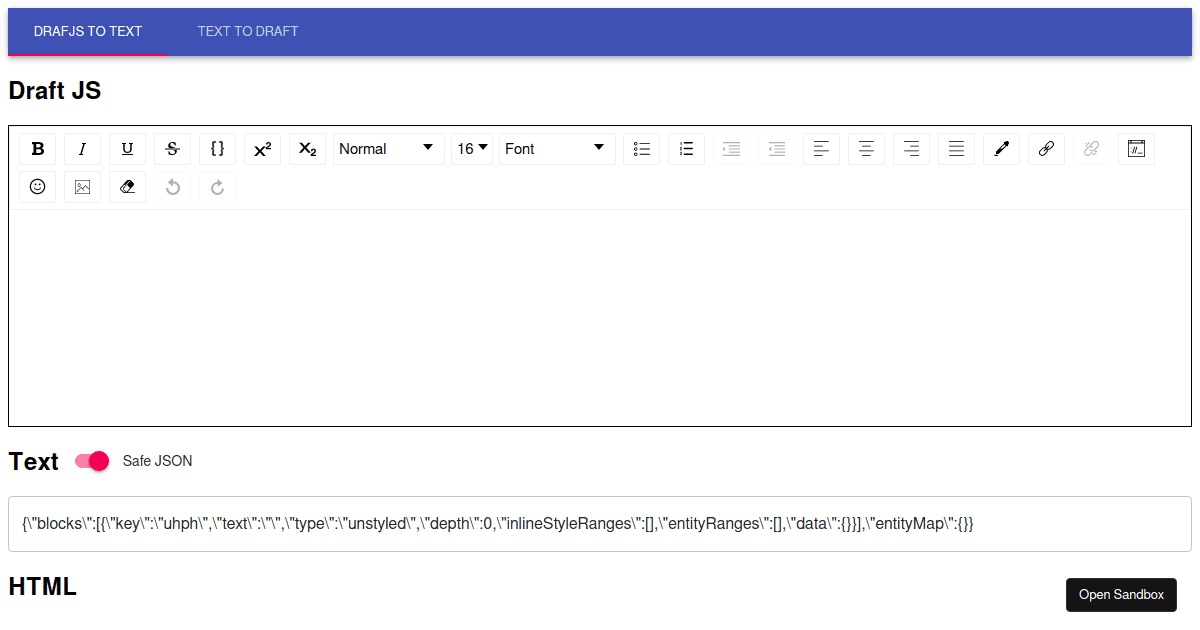The height and width of the screenshot is (630, 1200).
Task: Open the font size dropdown
Action: coord(471,148)
